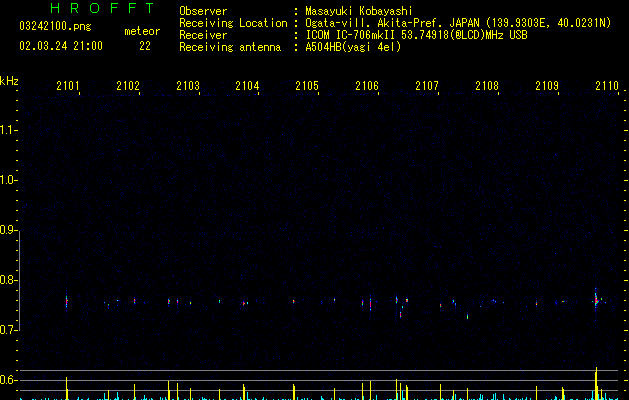Click the 2105 time marker
This screenshot has height=400, width=629.
[307, 86]
